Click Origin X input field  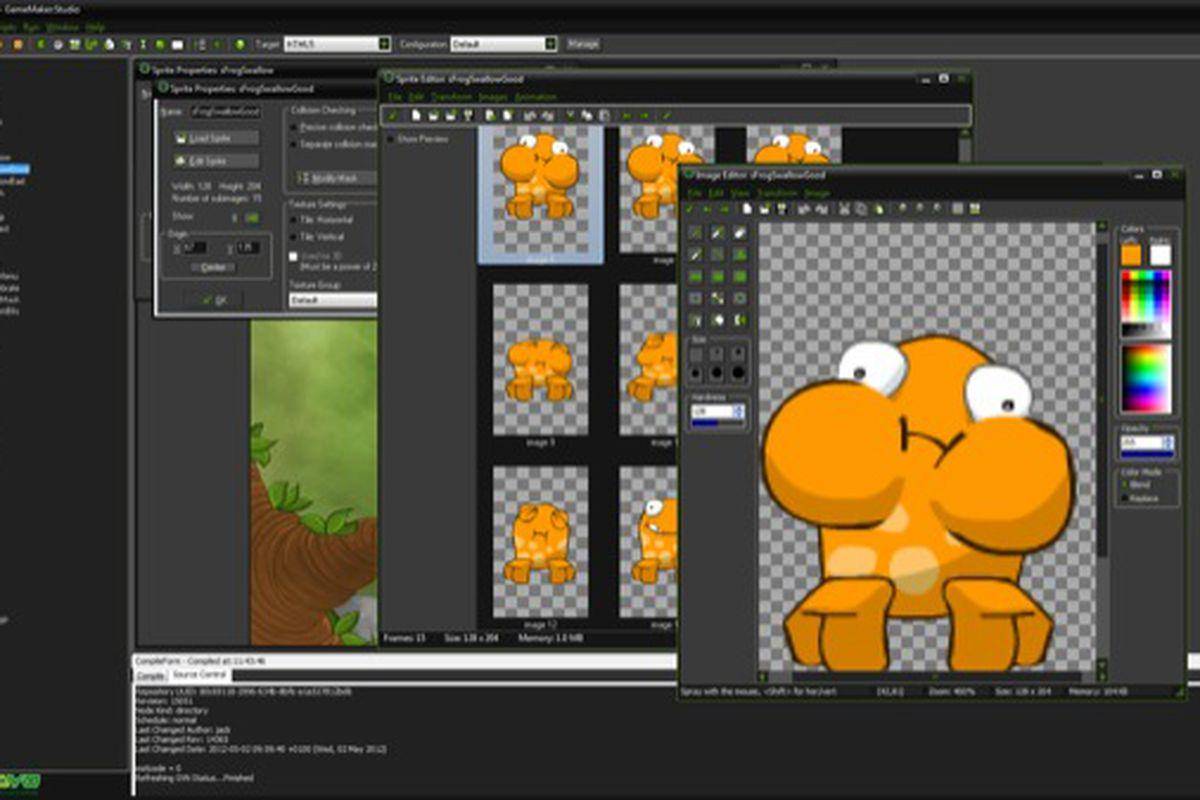pos(194,247)
